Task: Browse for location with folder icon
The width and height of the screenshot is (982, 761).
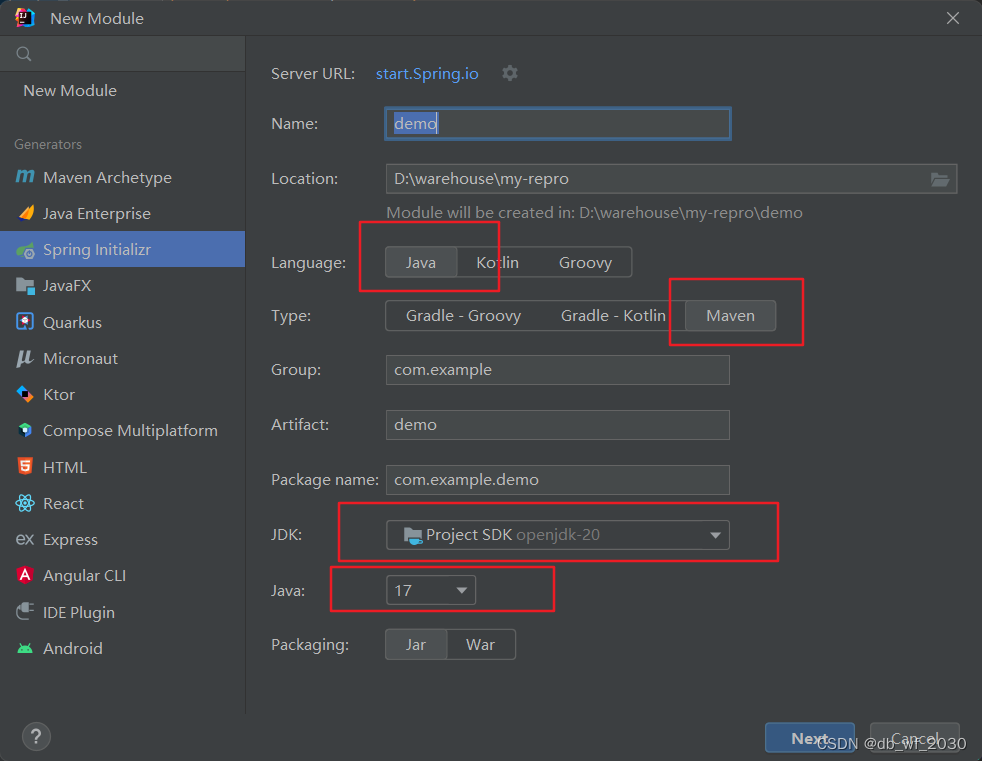Action: coord(939,179)
